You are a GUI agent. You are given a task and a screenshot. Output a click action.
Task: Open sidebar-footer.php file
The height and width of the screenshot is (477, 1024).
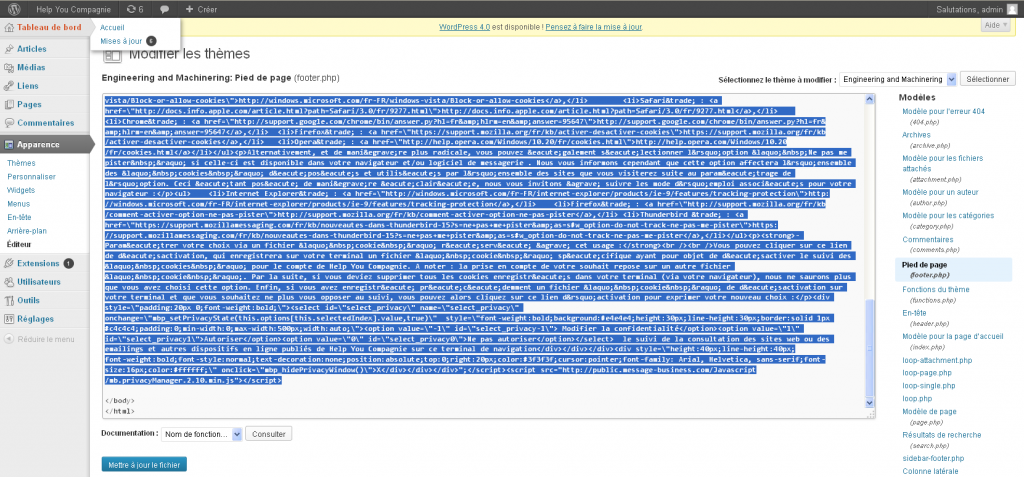(933, 459)
